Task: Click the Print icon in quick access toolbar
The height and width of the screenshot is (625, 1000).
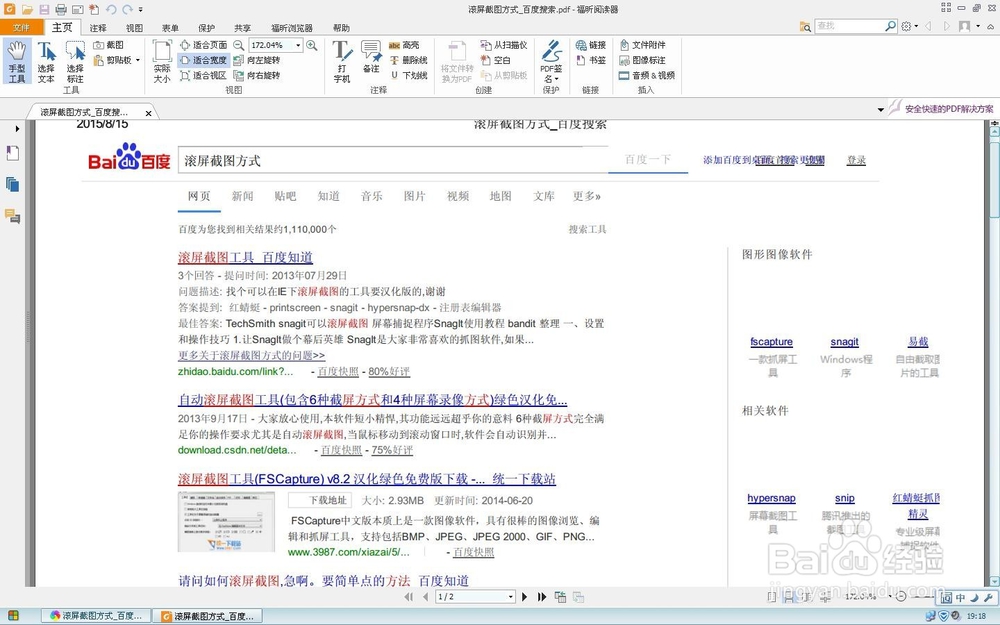Action: (61, 9)
